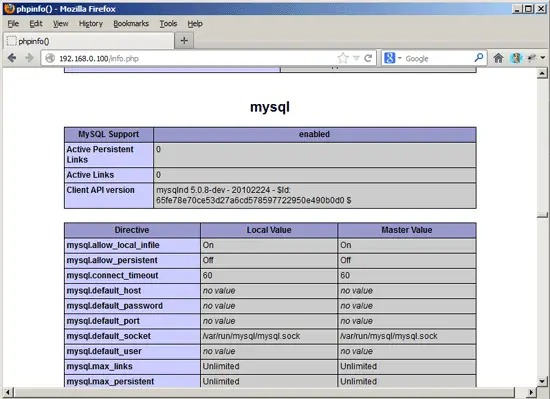Open the Tools menu
Viewport: 550px width, 399px height.
point(168,23)
